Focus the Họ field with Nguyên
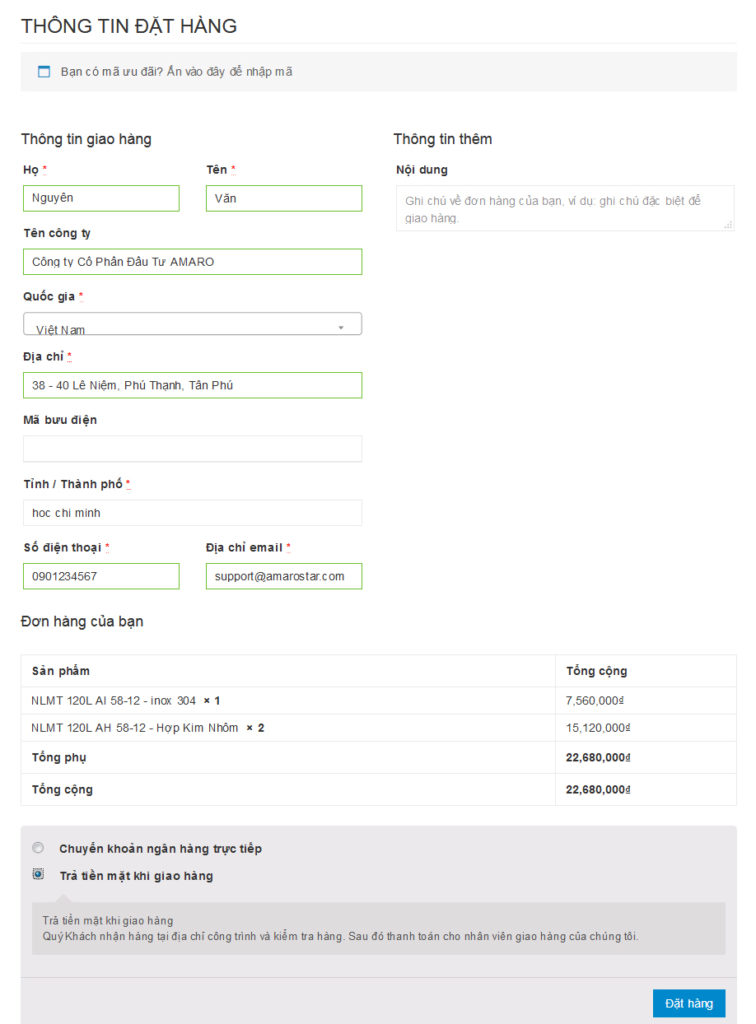This screenshot has height=1024, width=756. tap(101, 199)
